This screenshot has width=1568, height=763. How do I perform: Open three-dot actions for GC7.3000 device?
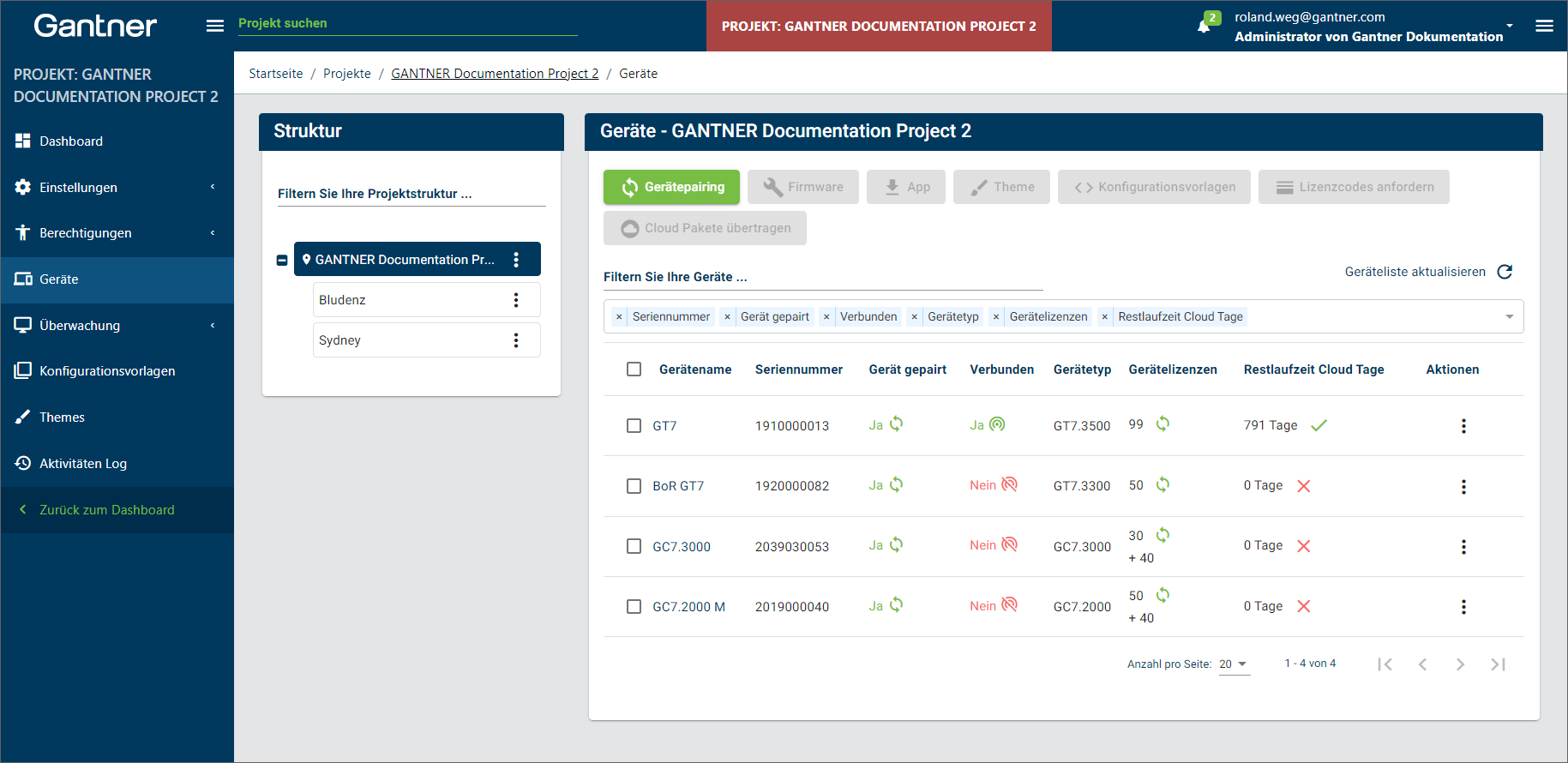pyautogui.click(x=1463, y=547)
